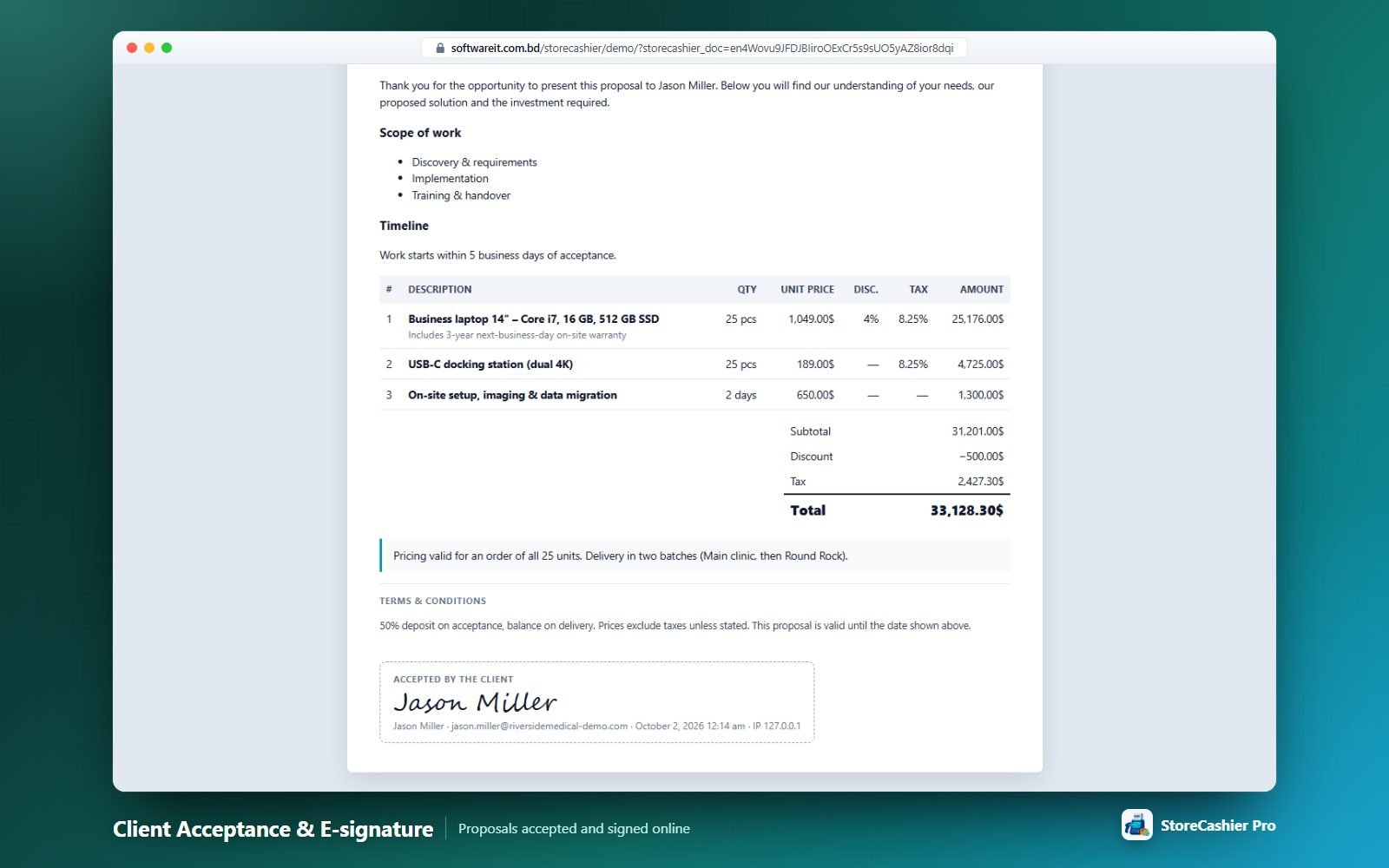
Task: Maximize the window with the green button
Action: point(167,48)
